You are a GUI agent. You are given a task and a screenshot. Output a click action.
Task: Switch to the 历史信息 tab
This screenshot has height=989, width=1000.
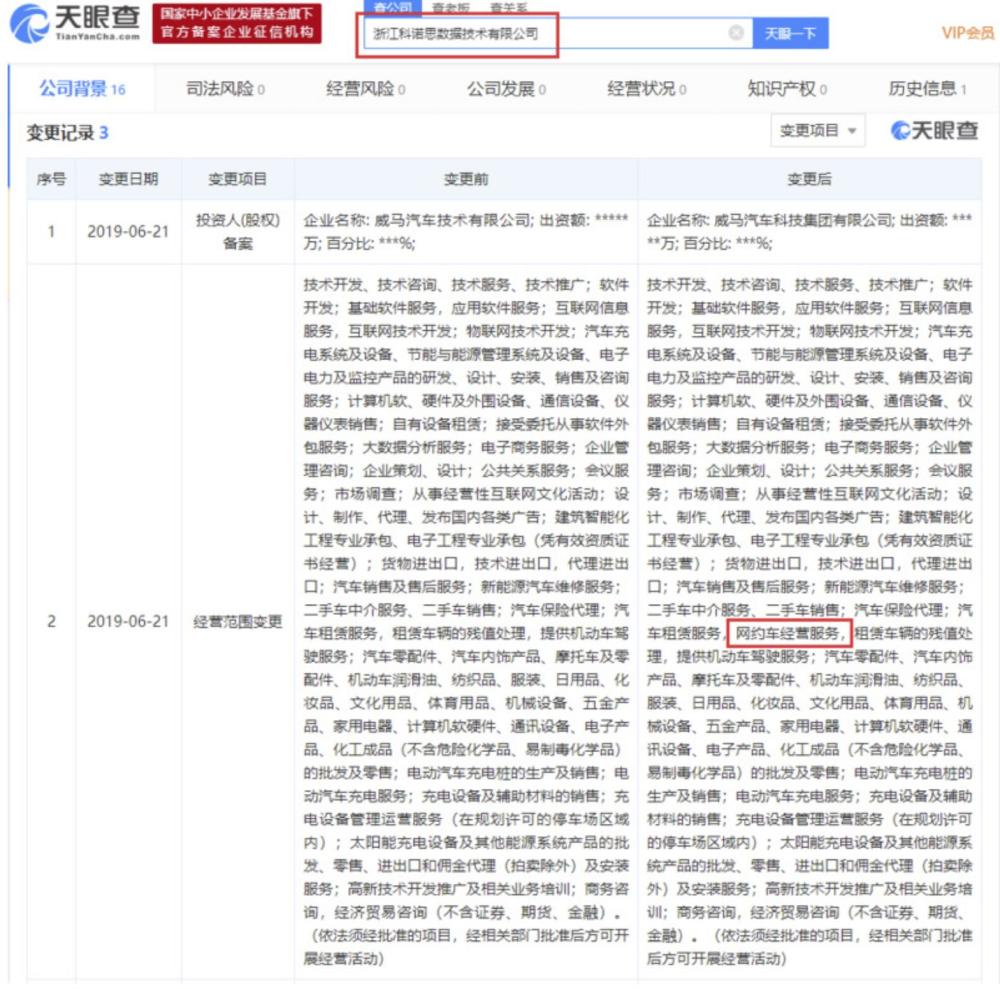tap(927, 89)
